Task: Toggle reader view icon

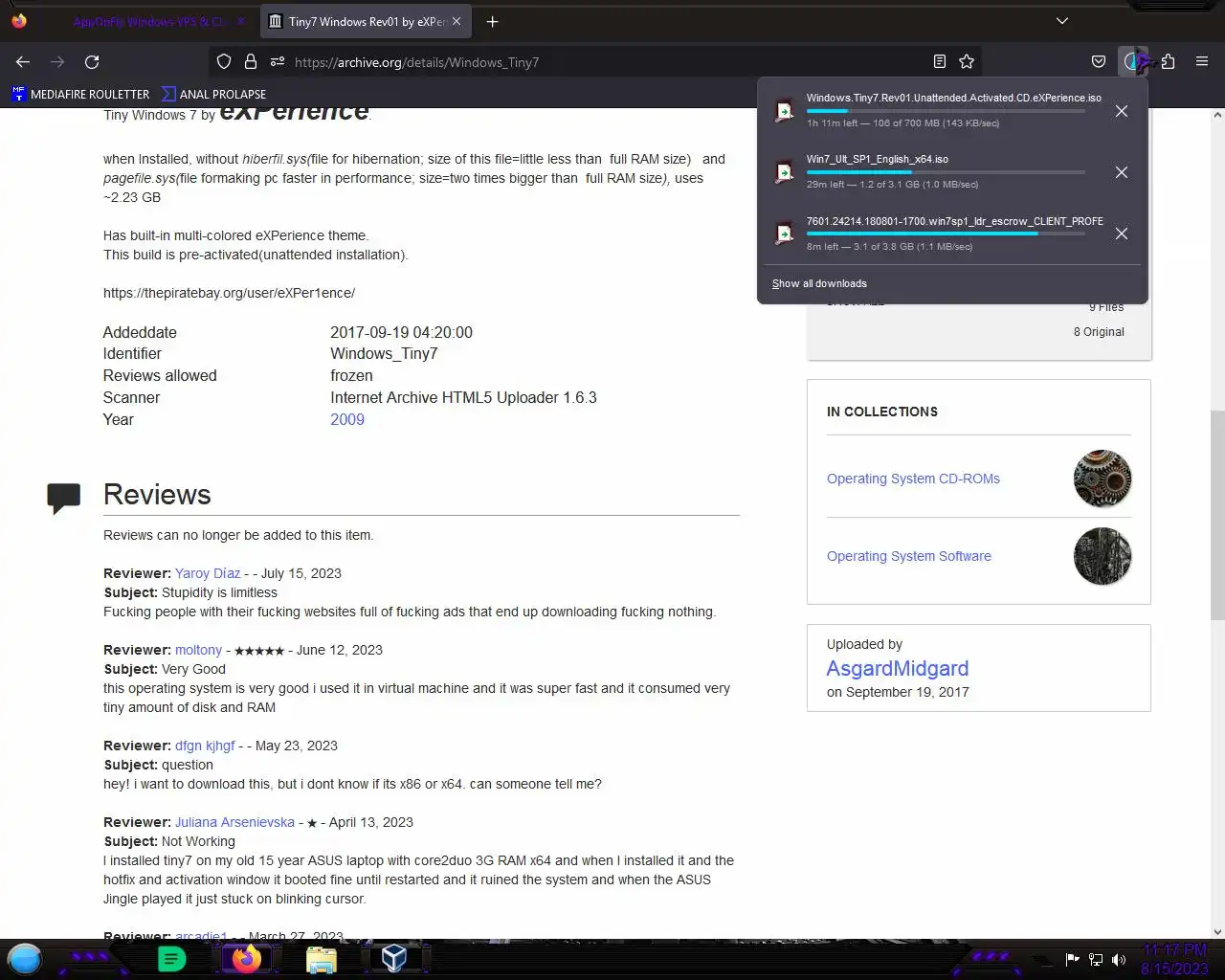Action: click(940, 62)
